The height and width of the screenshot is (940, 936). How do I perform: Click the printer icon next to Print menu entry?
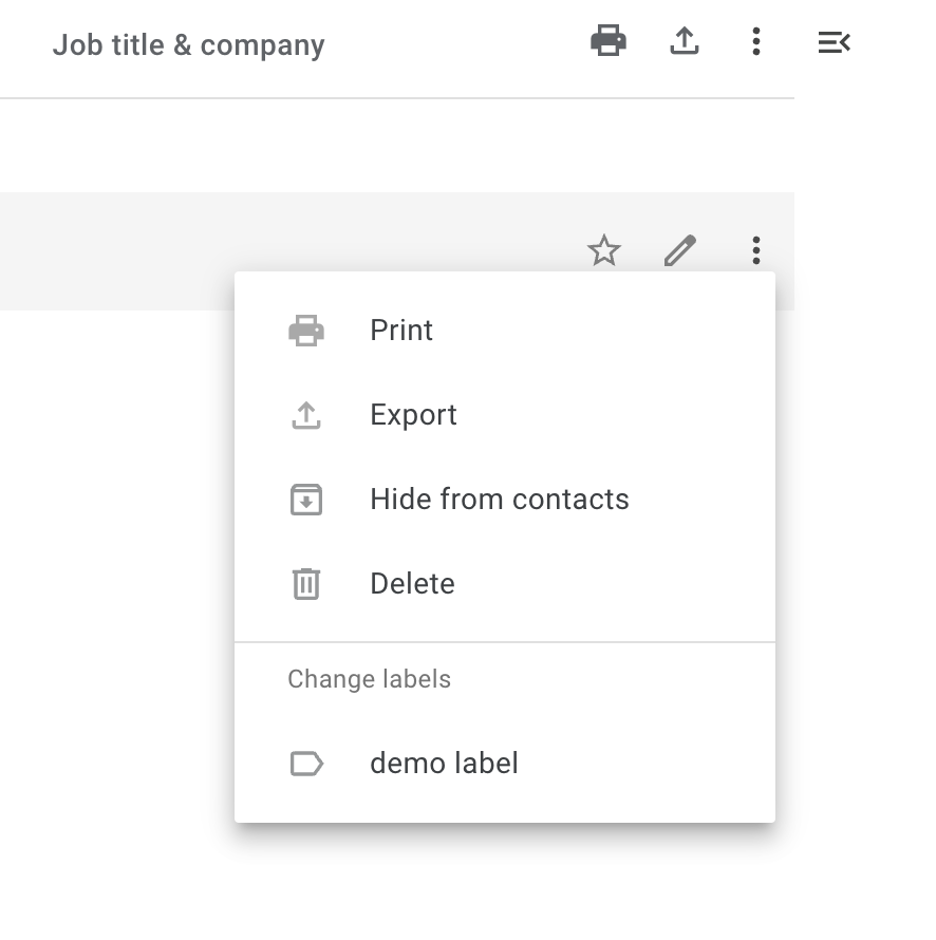click(305, 330)
